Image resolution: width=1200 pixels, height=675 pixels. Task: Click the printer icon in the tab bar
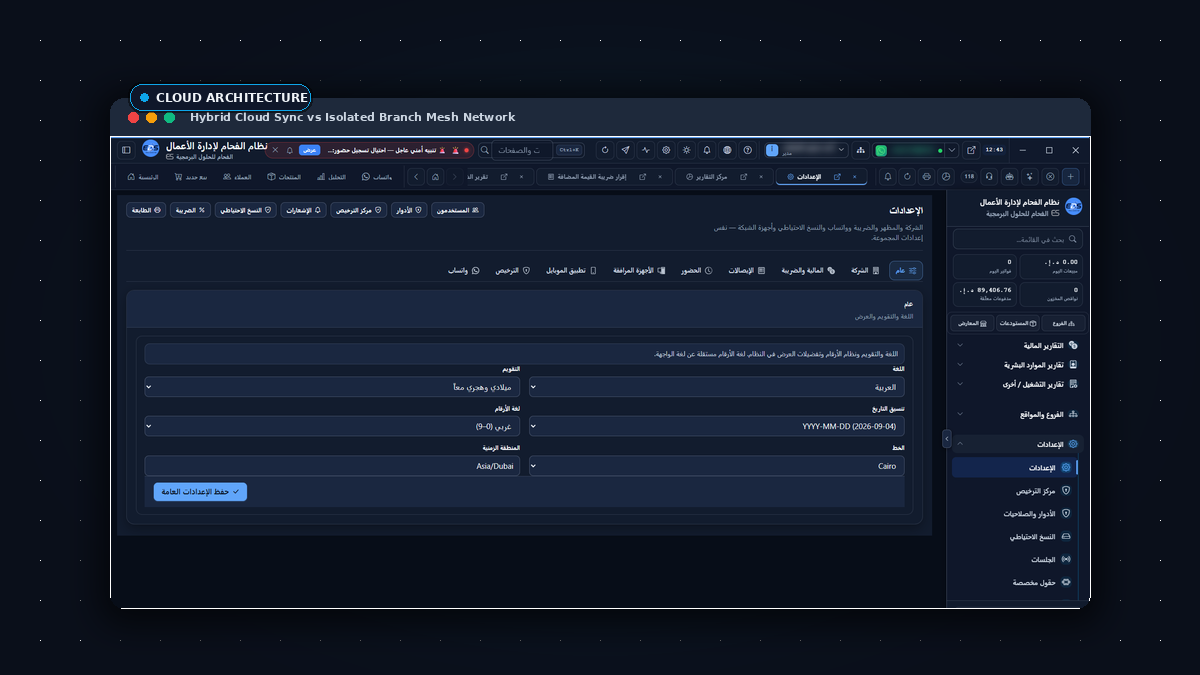pos(927,177)
